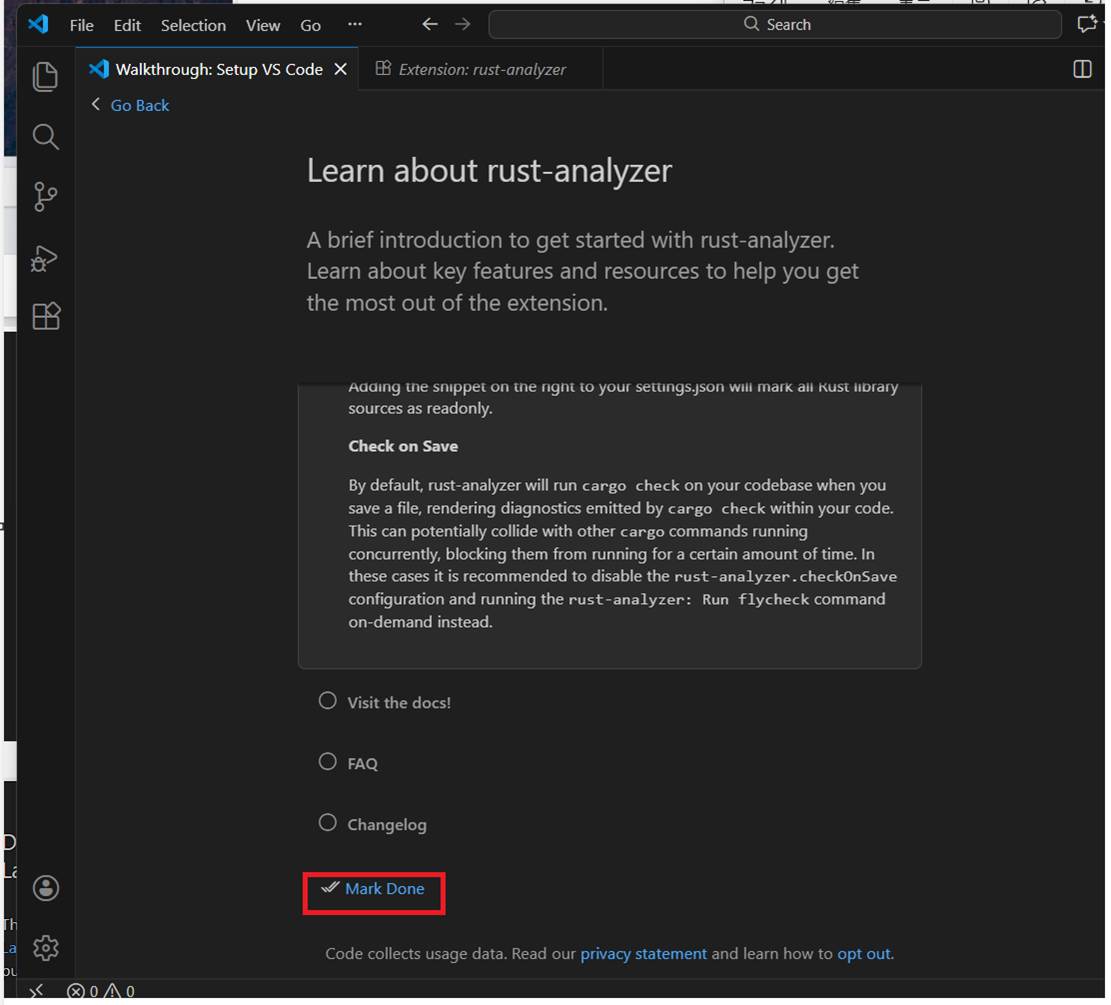Open the Source Control view
The height and width of the screenshot is (1005, 1111).
(x=46, y=196)
